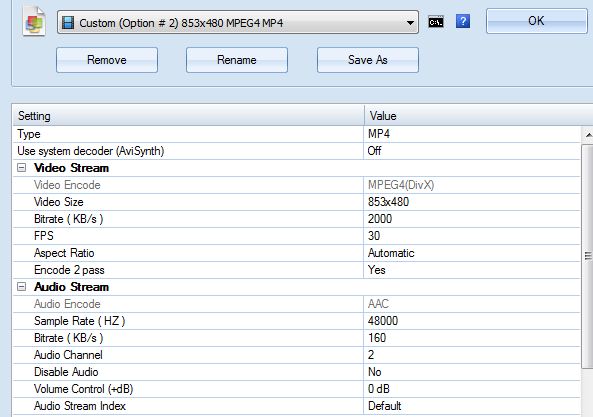Click the film icon in preset combo box
This screenshot has width=593, height=417.
pyautogui.click(x=68, y=23)
